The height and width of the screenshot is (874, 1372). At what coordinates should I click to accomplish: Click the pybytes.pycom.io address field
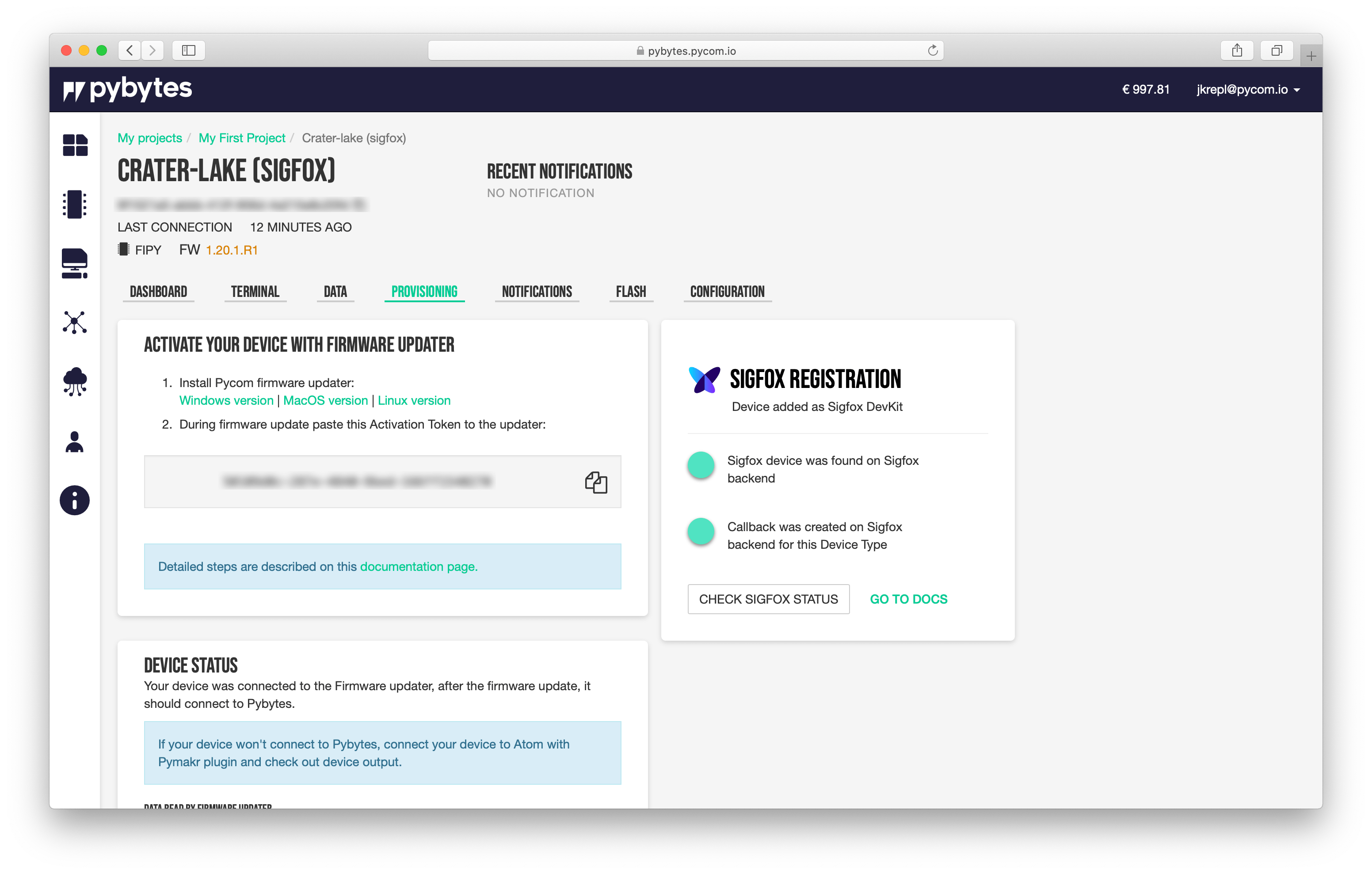tap(686, 51)
